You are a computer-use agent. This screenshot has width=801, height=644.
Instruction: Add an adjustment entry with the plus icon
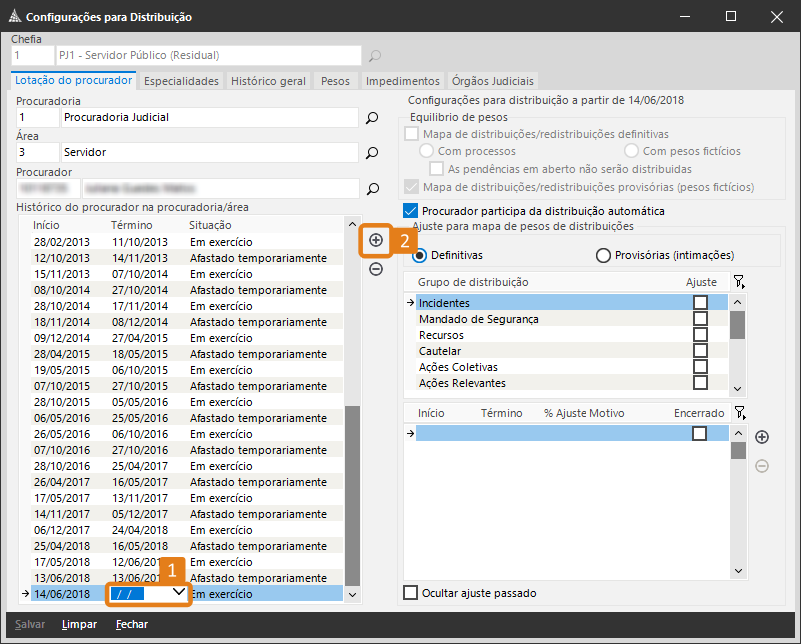point(761,437)
